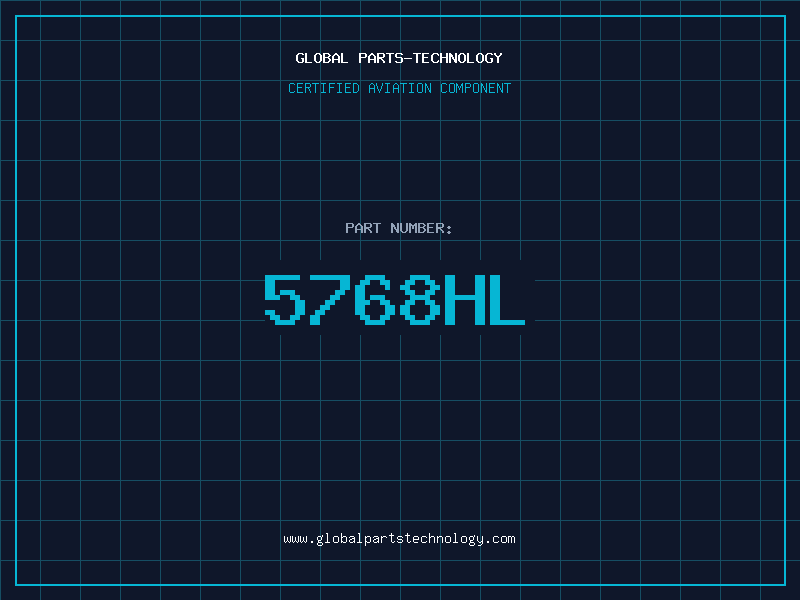
Task: Select the part number 5768HL
Action: click(x=394, y=299)
